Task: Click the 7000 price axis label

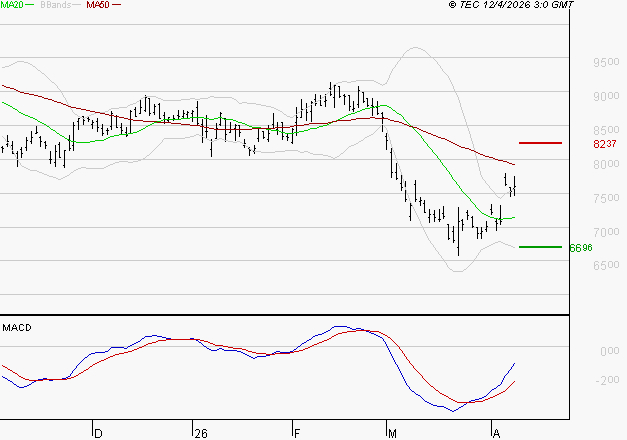Action: point(606,232)
